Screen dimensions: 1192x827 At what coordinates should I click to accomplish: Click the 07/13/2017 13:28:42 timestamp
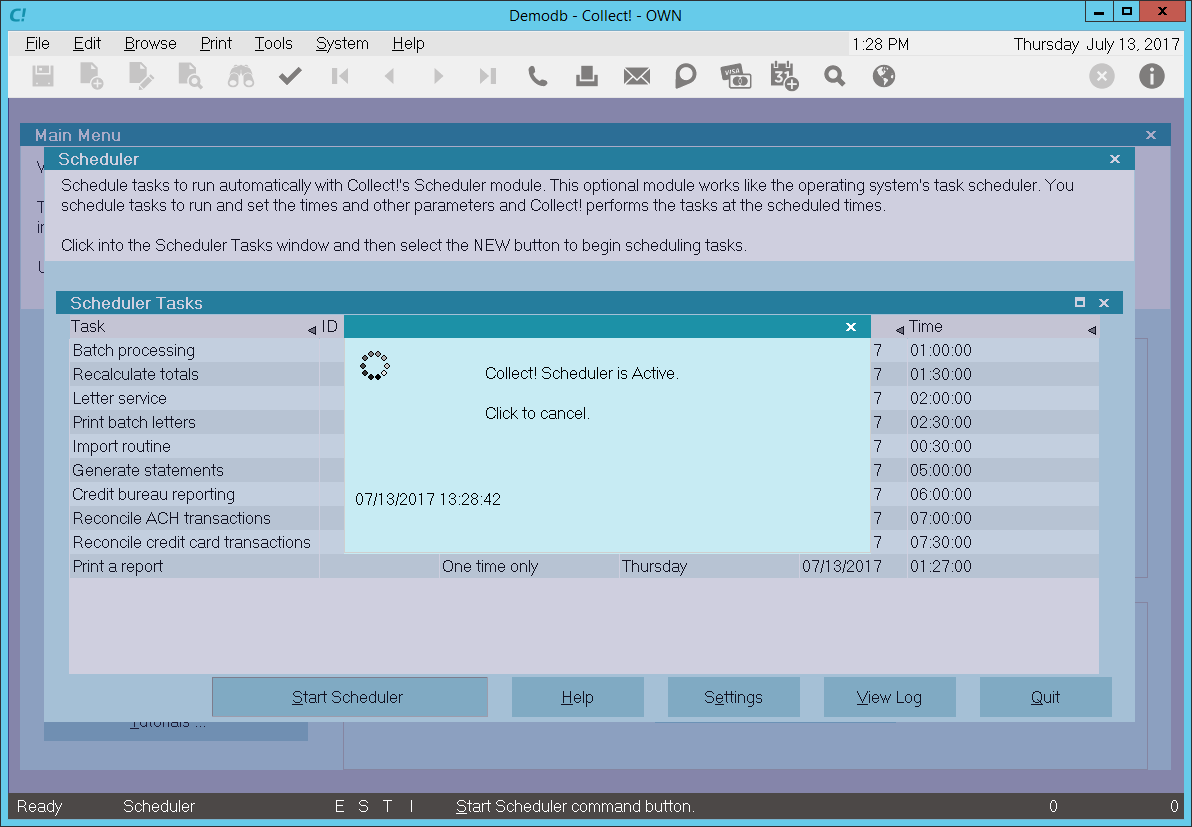428,499
